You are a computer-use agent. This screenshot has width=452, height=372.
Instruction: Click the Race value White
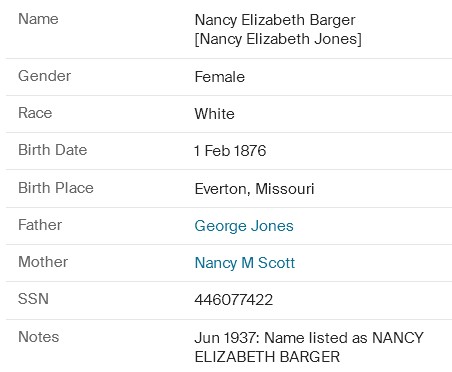click(214, 114)
